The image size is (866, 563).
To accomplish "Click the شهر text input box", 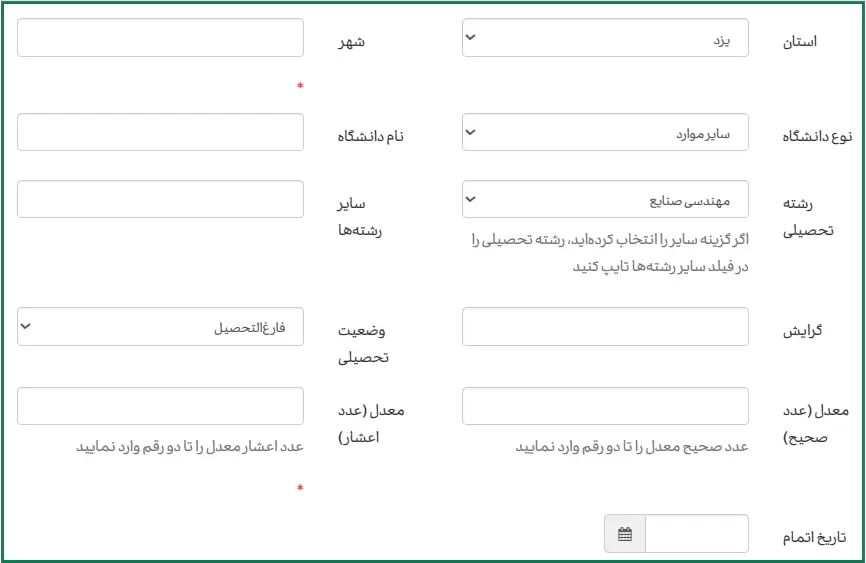I will click(x=160, y=38).
